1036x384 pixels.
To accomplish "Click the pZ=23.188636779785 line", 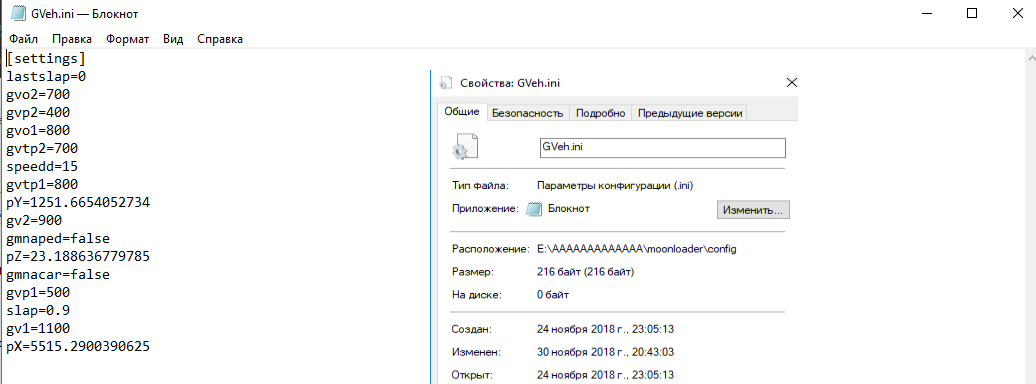I will tap(79, 256).
